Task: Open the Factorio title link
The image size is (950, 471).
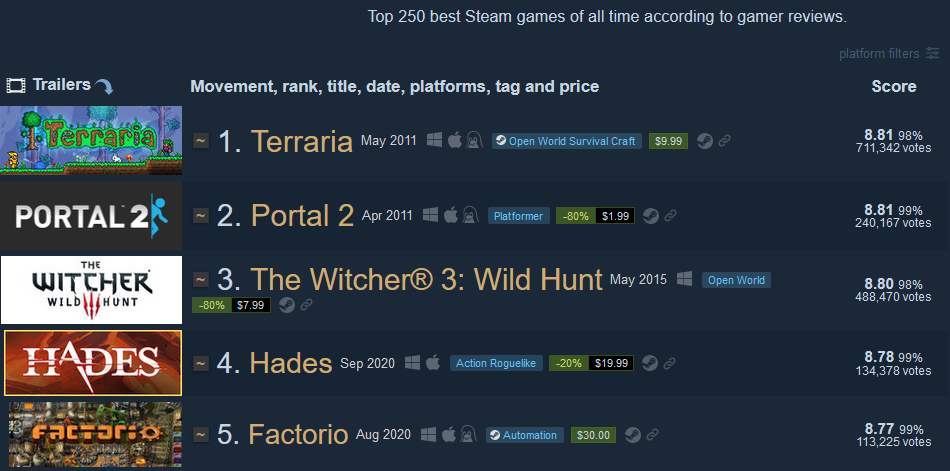Action: 298,435
